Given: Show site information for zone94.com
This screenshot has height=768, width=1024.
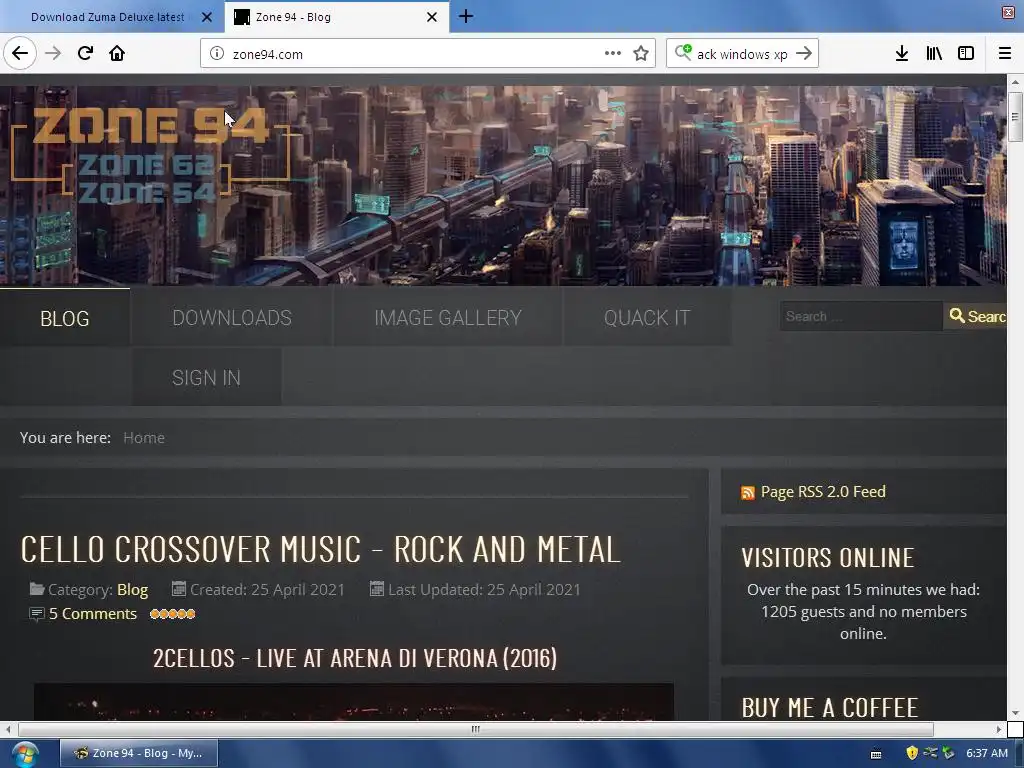Looking at the screenshot, I should pyautogui.click(x=217, y=54).
